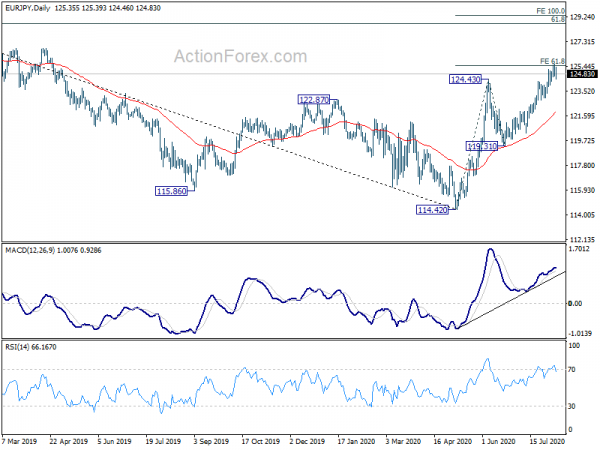Viewport: 600px width, 450px height.
Task: Click the 127.315 price axis value
Action: tap(582, 42)
